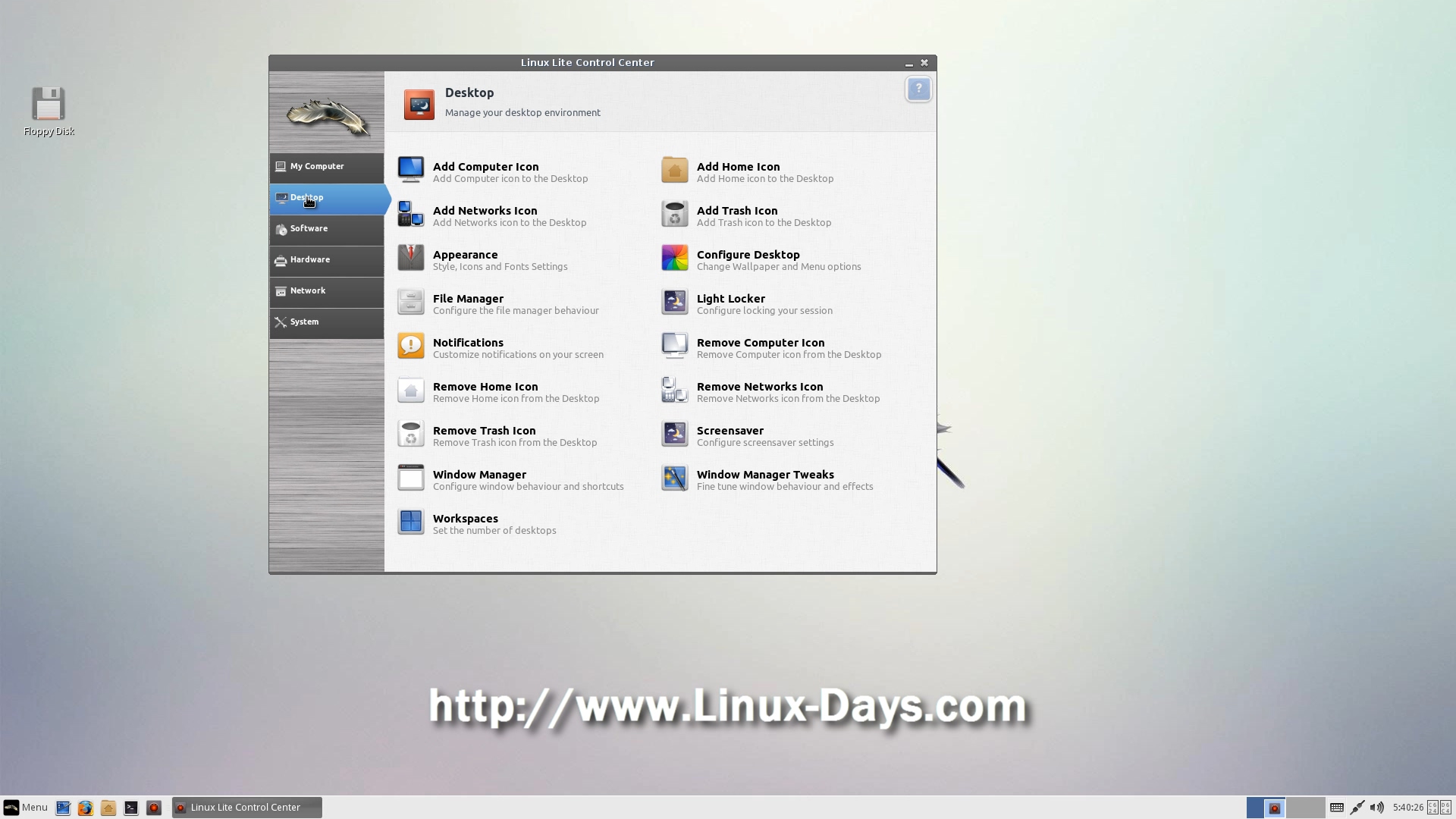The image size is (1456, 819).
Task: Switch to My Computer sidebar category
Action: click(327, 167)
